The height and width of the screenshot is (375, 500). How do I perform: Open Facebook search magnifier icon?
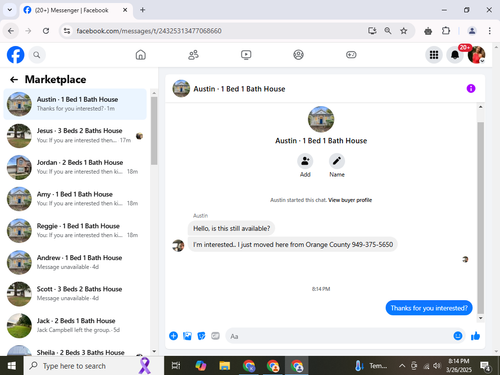tap(37, 55)
